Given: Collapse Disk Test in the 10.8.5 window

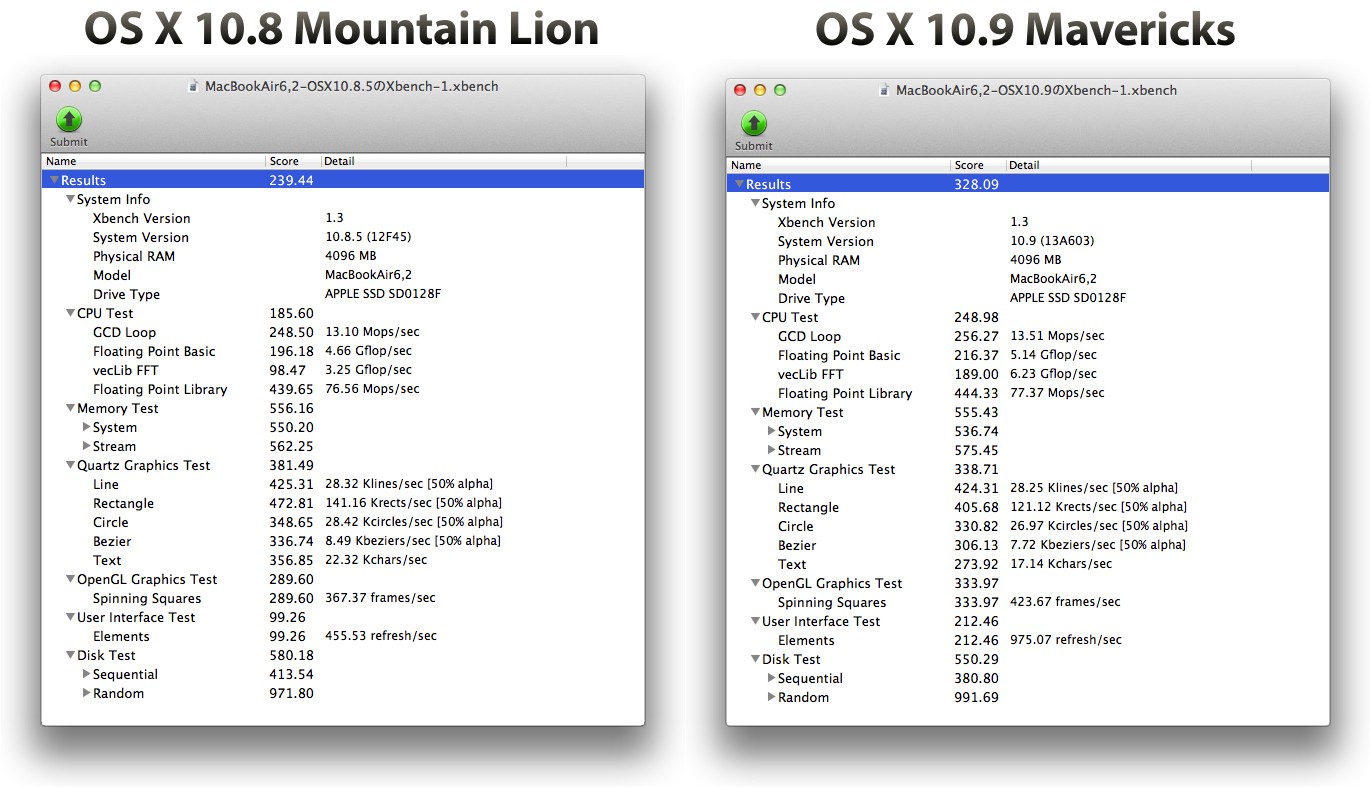Looking at the screenshot, I should [x=70, y=655].
